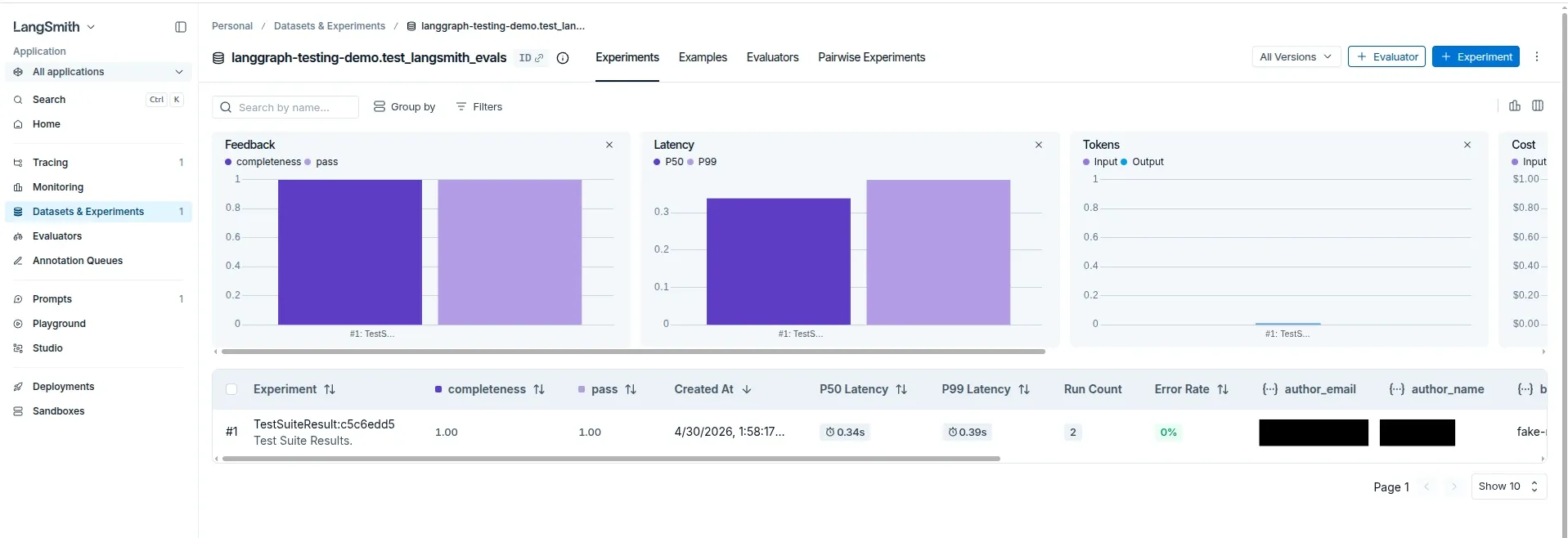Click the 0% error rate badge
Image resolution: width=1568 pixels, height=538 pixels.
[x=1169, y=433]
